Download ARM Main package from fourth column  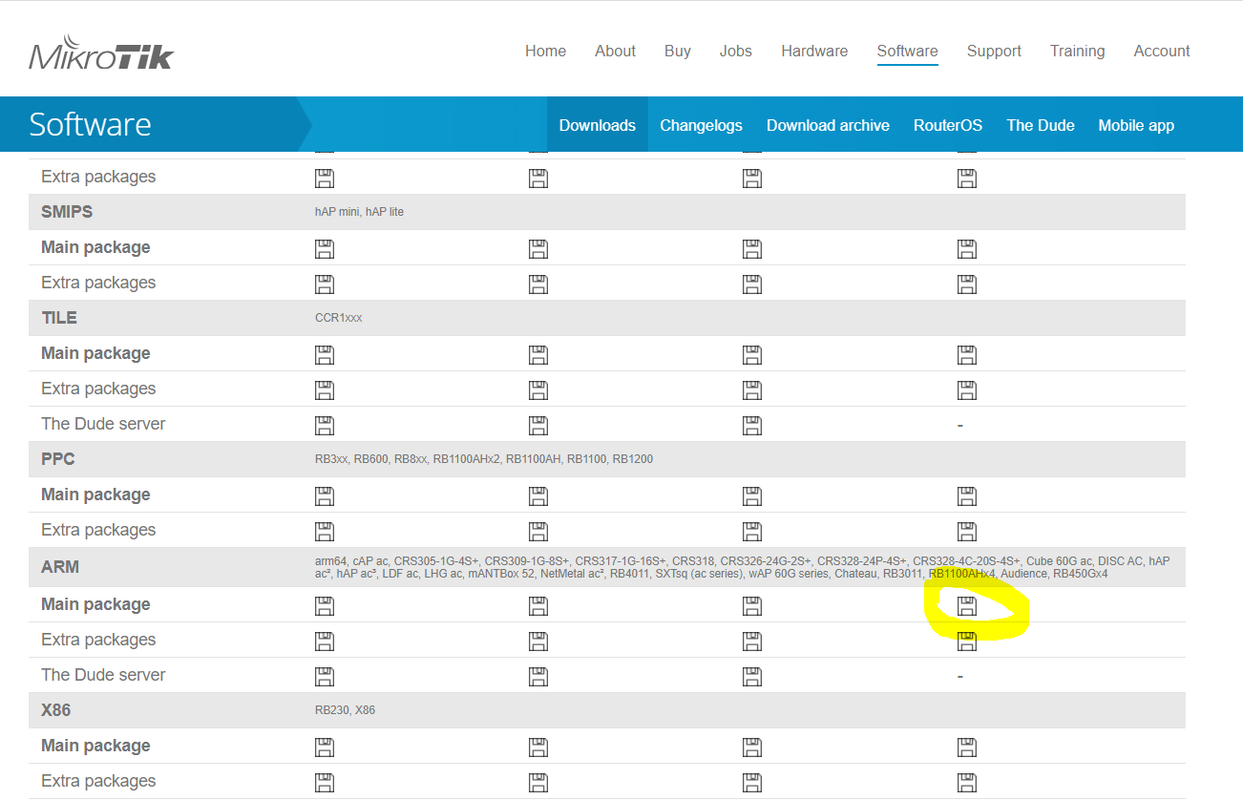click(x=966, y=605)
